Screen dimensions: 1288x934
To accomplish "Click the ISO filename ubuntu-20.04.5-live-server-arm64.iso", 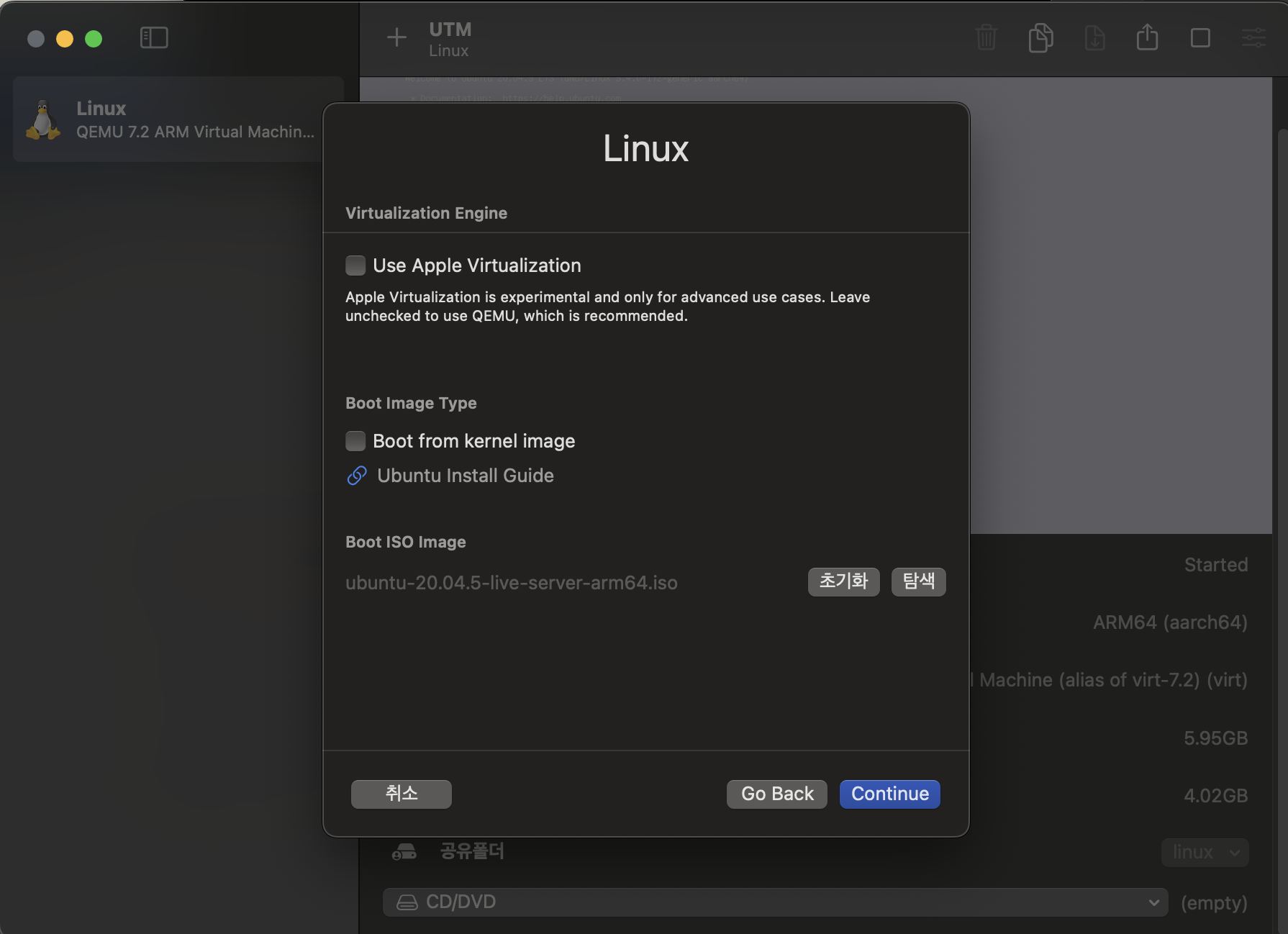I will (x=512, y=583).
